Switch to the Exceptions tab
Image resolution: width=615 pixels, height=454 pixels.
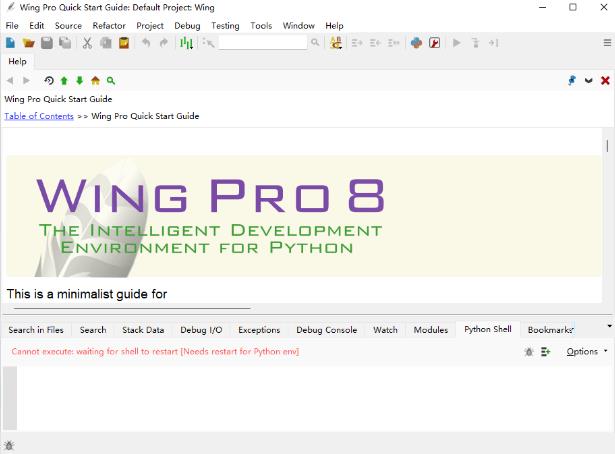pyautogui.click(x=259, y=330)
